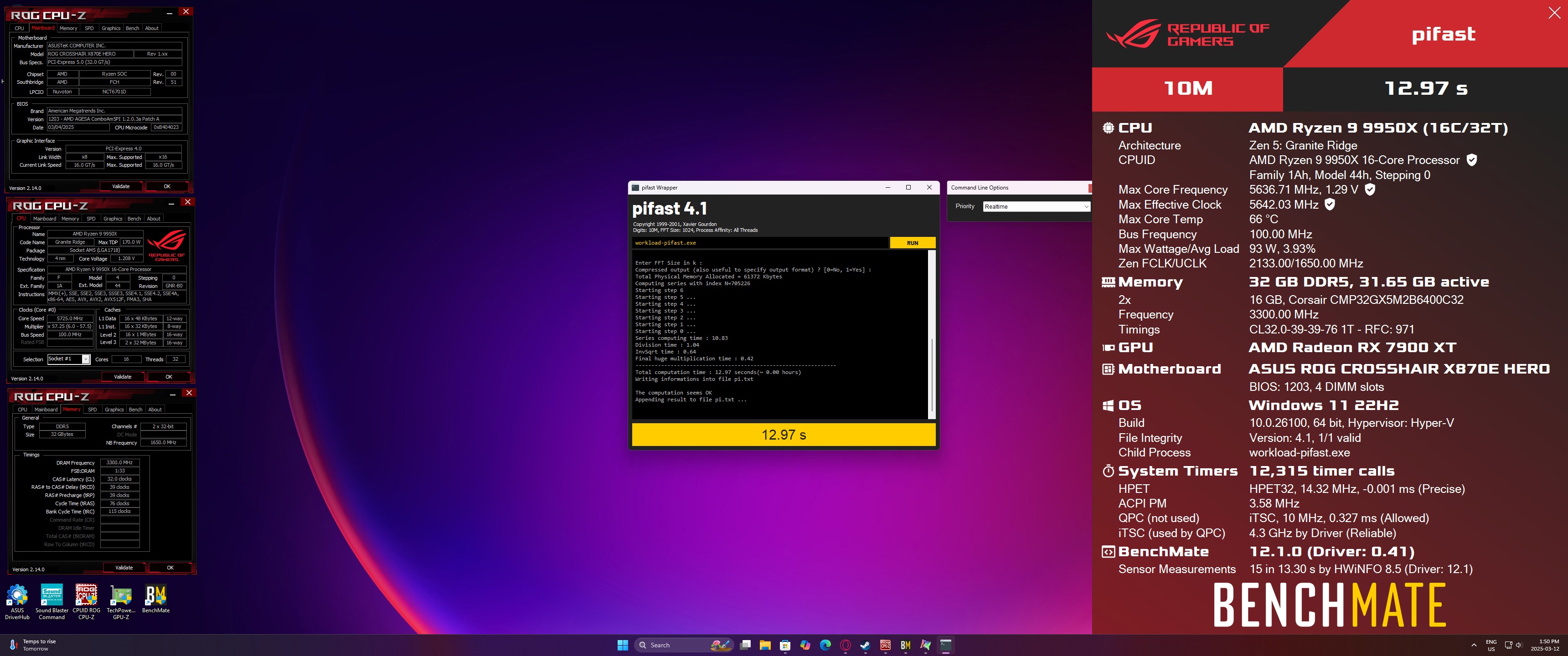1568x656 pixels.
Task: Click the shield checkmark beside CPUID
Action: 1471,160
